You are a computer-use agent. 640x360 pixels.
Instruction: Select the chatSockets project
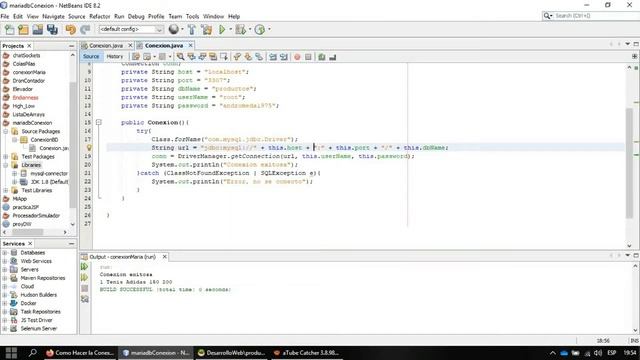point(26,56)
